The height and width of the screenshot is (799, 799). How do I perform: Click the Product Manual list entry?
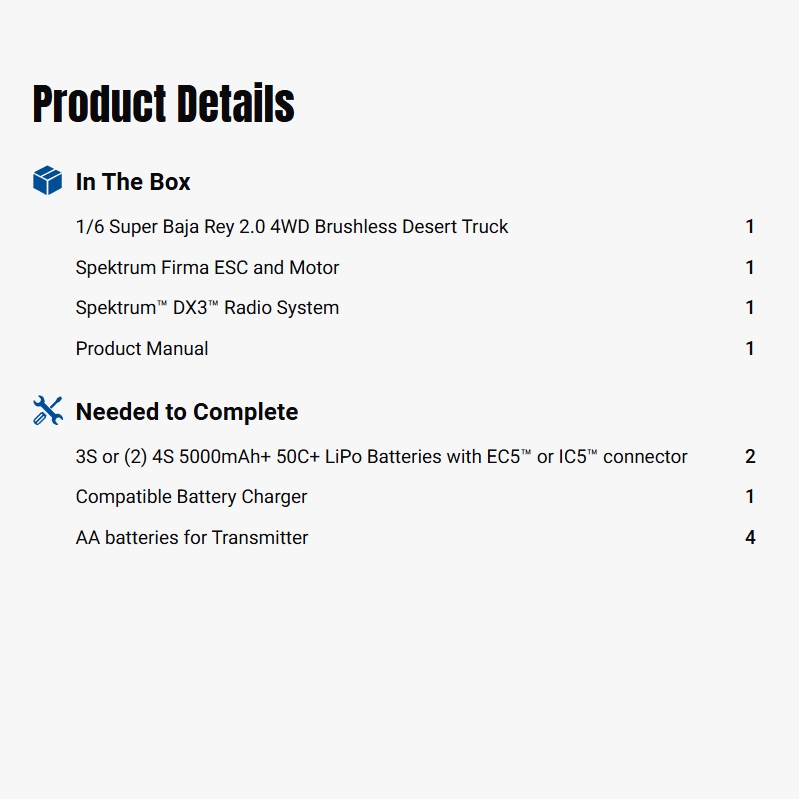(x=142, y=349)
